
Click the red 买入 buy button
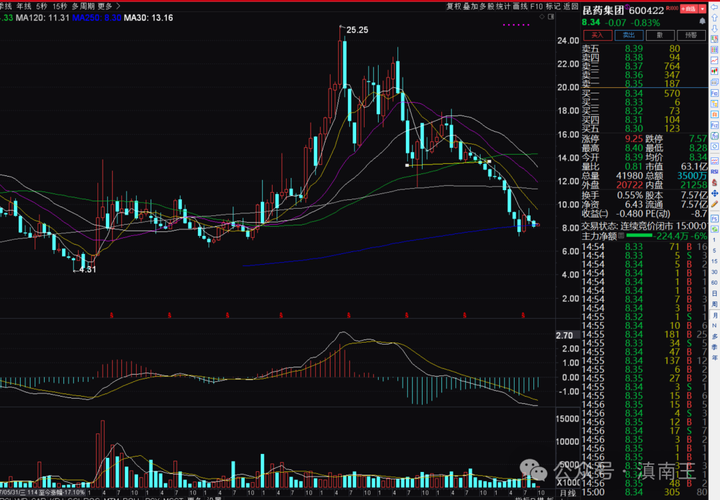(x=597, y=35)
